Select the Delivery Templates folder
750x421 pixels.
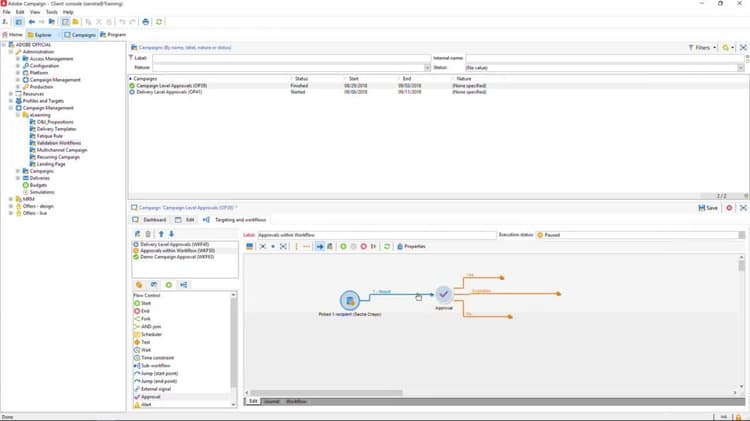[56, 129]
